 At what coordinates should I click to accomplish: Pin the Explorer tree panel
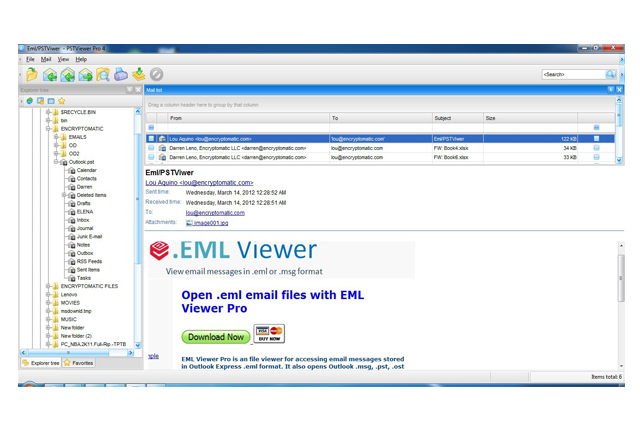point(130,90)
